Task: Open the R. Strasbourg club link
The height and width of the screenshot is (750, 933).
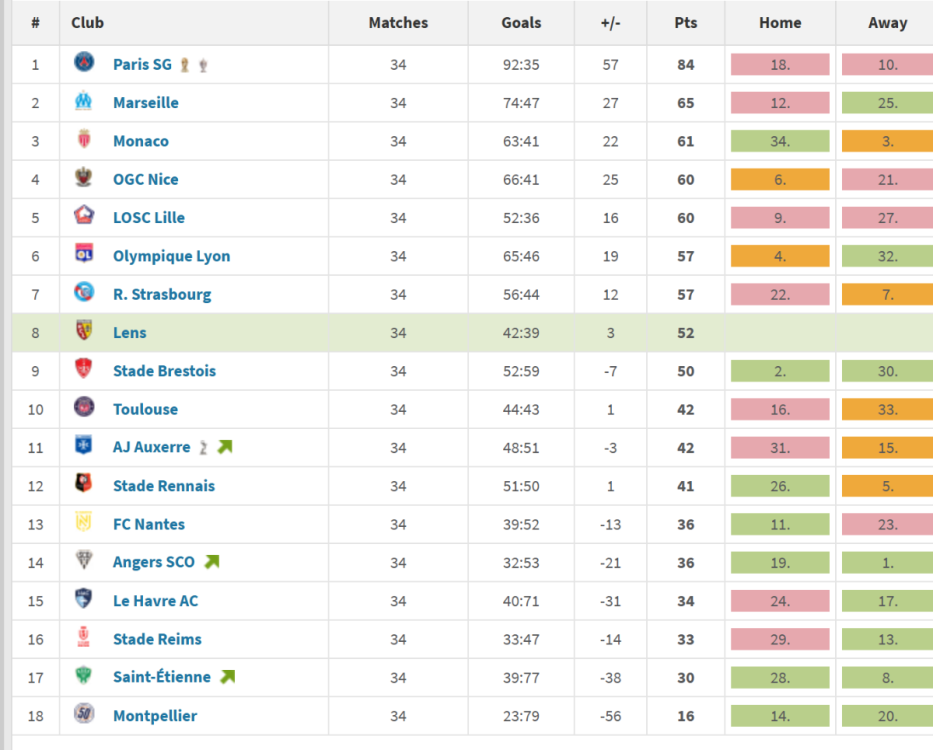Action: (162, 294)
